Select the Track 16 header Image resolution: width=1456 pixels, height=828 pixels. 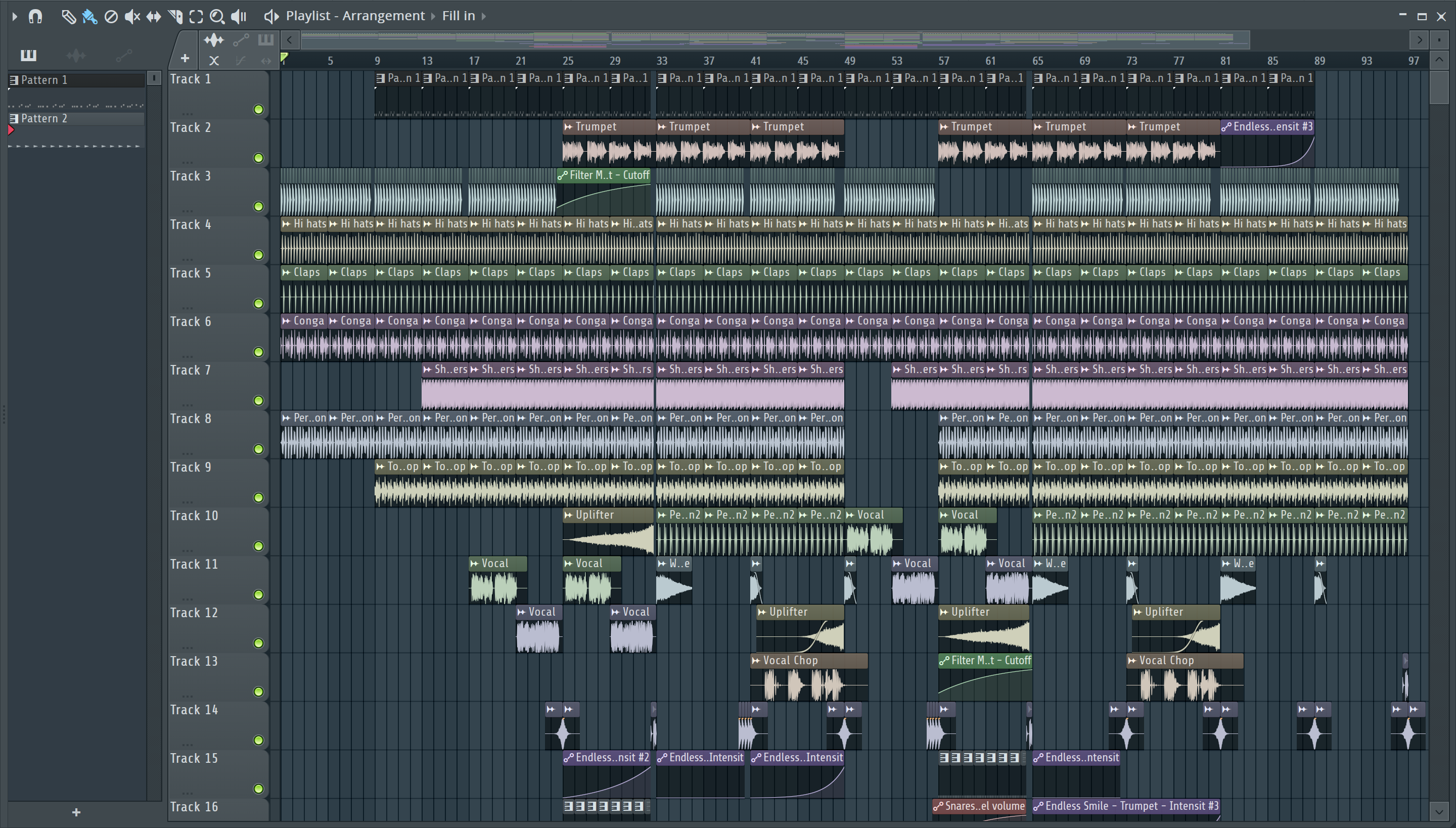pos(218,810)
